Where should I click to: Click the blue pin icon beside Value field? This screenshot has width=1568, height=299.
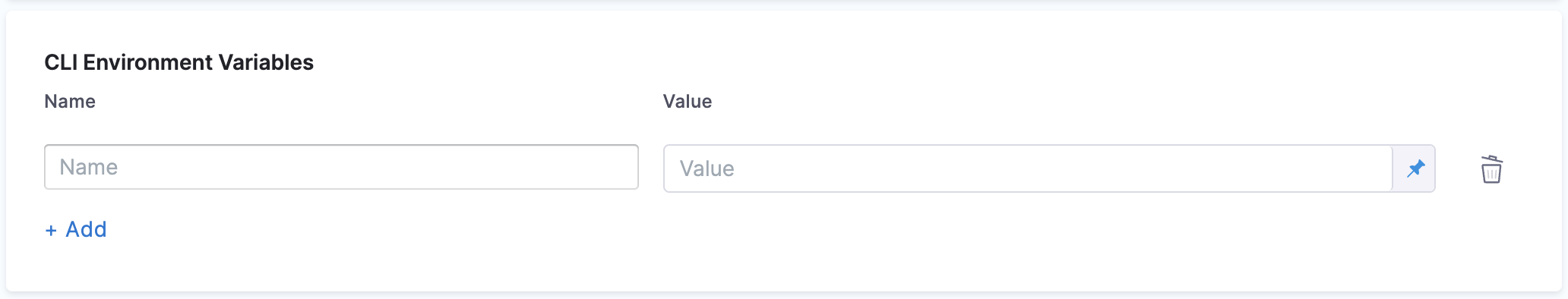(1415, 168)
